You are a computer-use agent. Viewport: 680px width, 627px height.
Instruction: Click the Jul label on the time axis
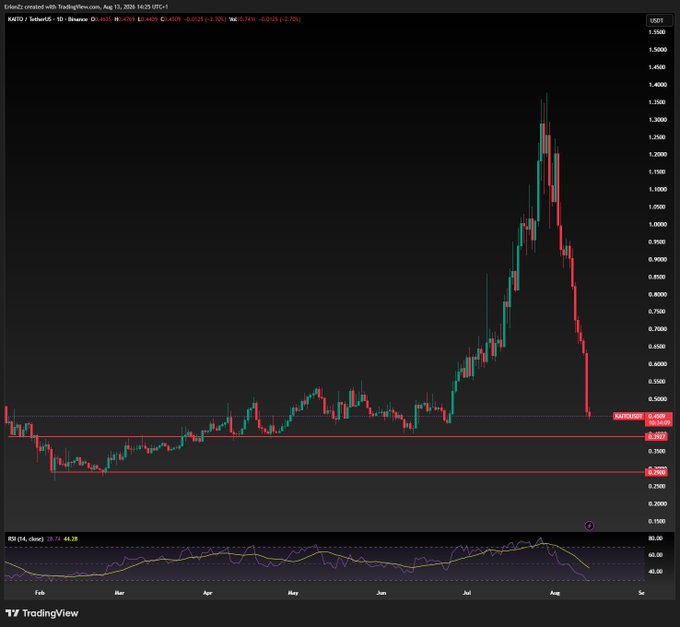coord(467,593)
